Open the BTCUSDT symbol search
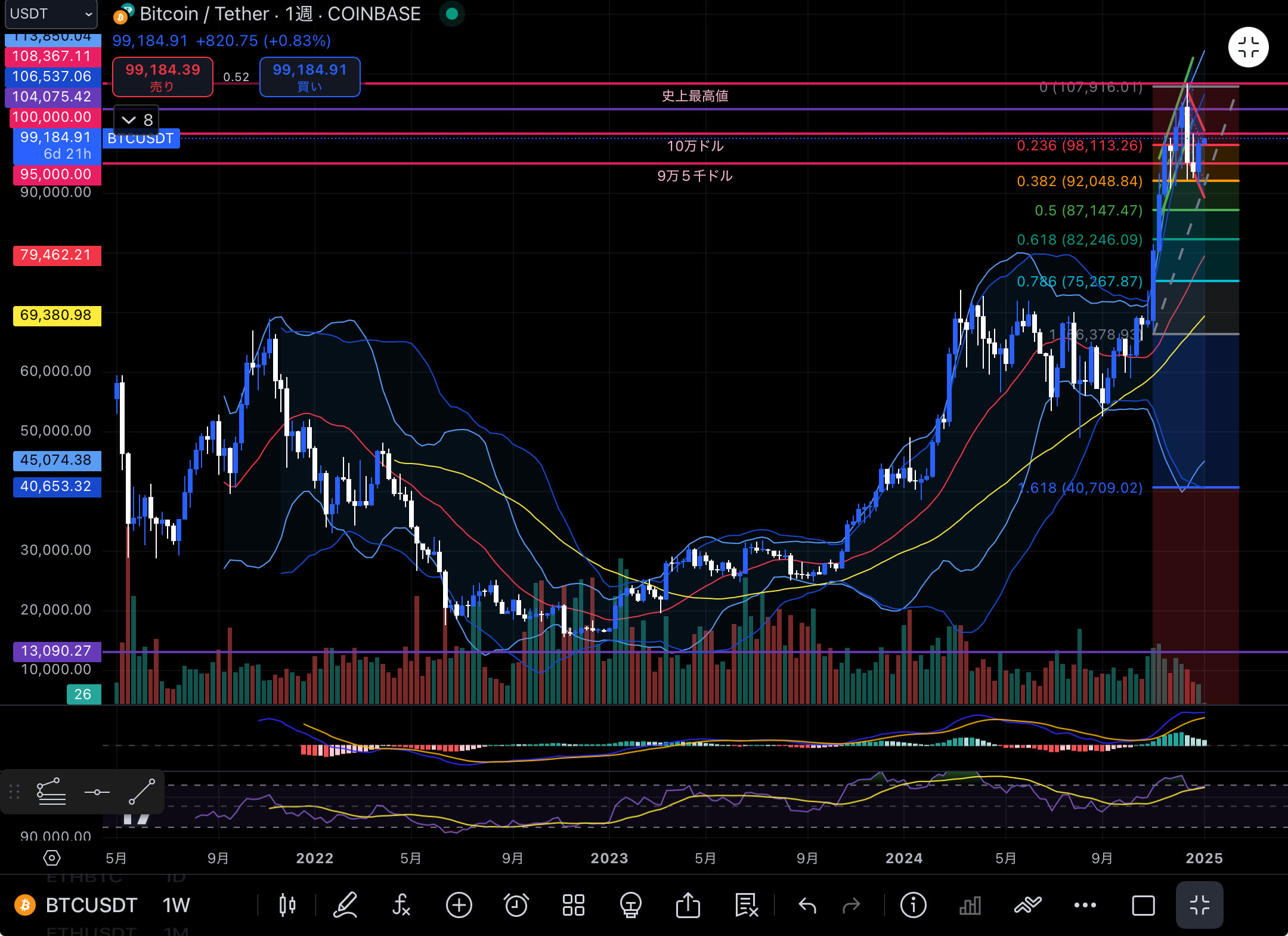The image size is (1288, 936). click(x=91, y=905)
